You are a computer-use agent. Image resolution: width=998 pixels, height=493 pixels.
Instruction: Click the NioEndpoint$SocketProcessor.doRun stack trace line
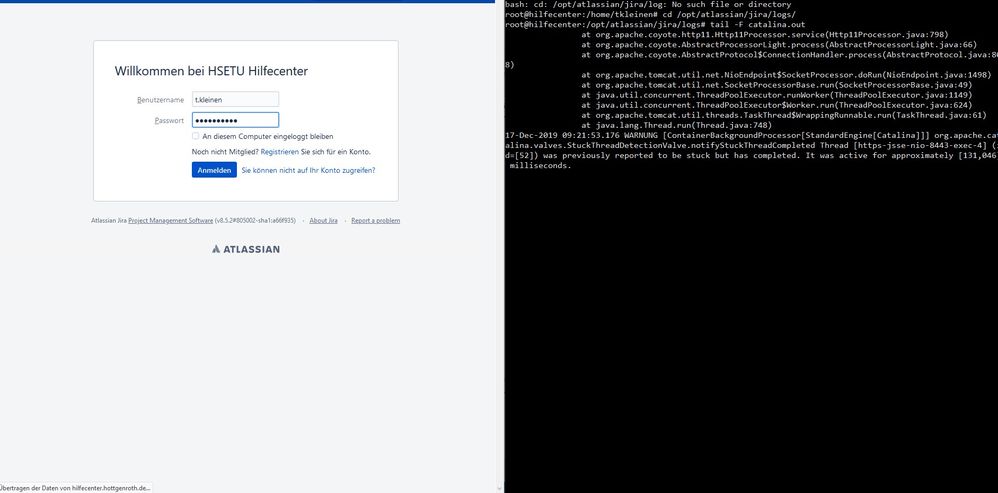point(786,74)
